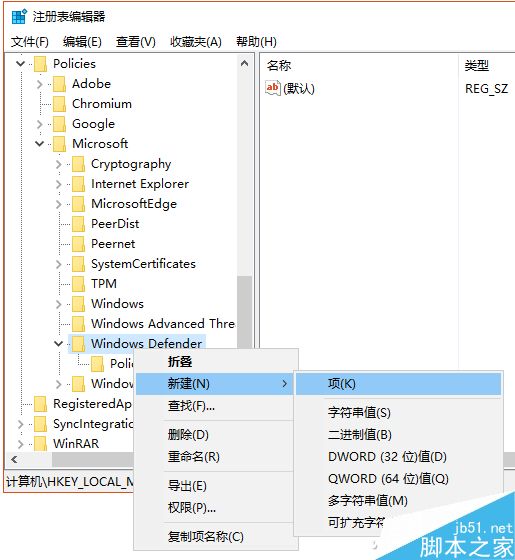Select the TPM registry key
The height and width of the screenshot is (560, 515).
(104, 284)
